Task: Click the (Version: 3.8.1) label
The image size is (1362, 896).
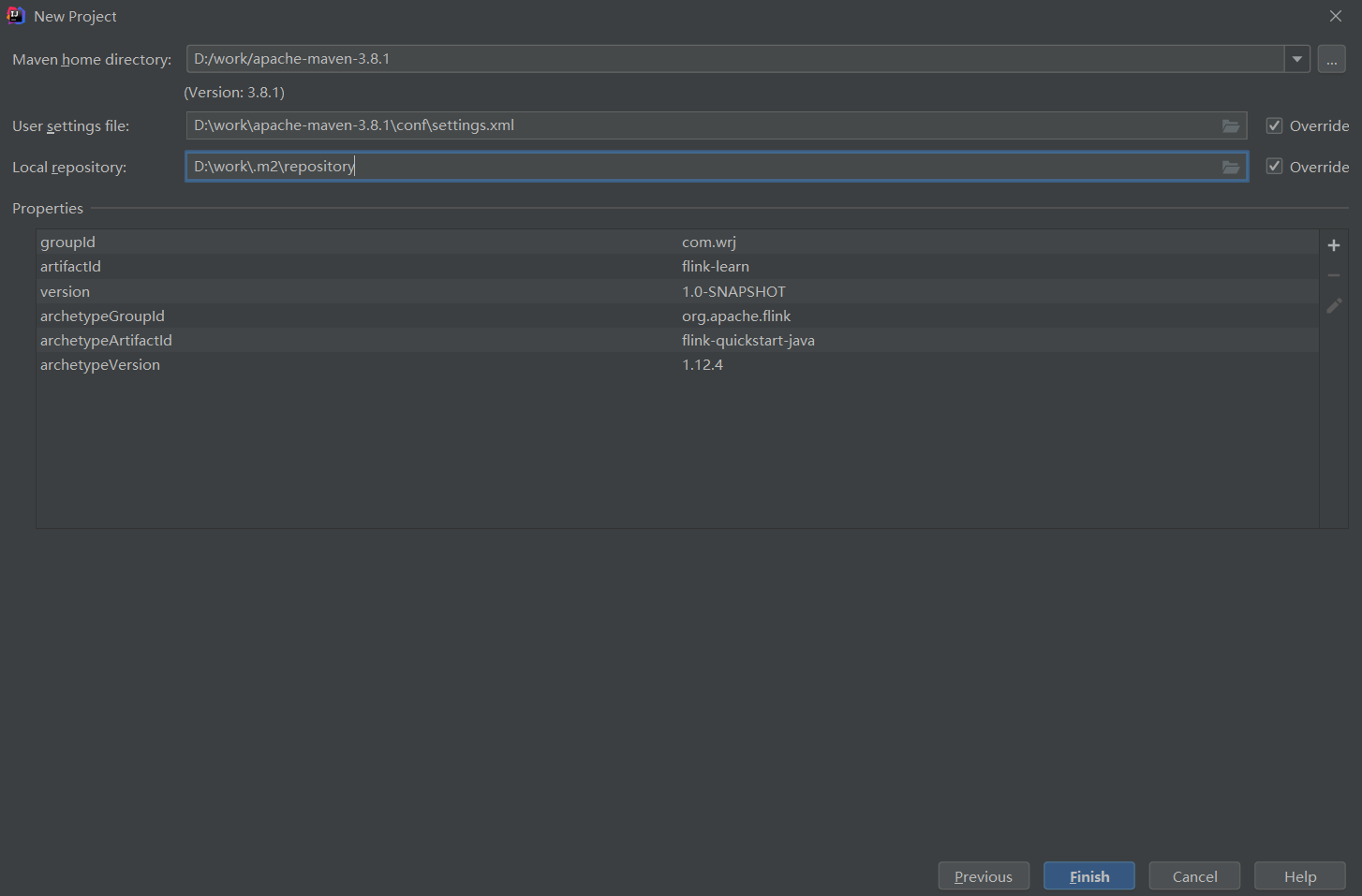Action: (x=234, y=92)
